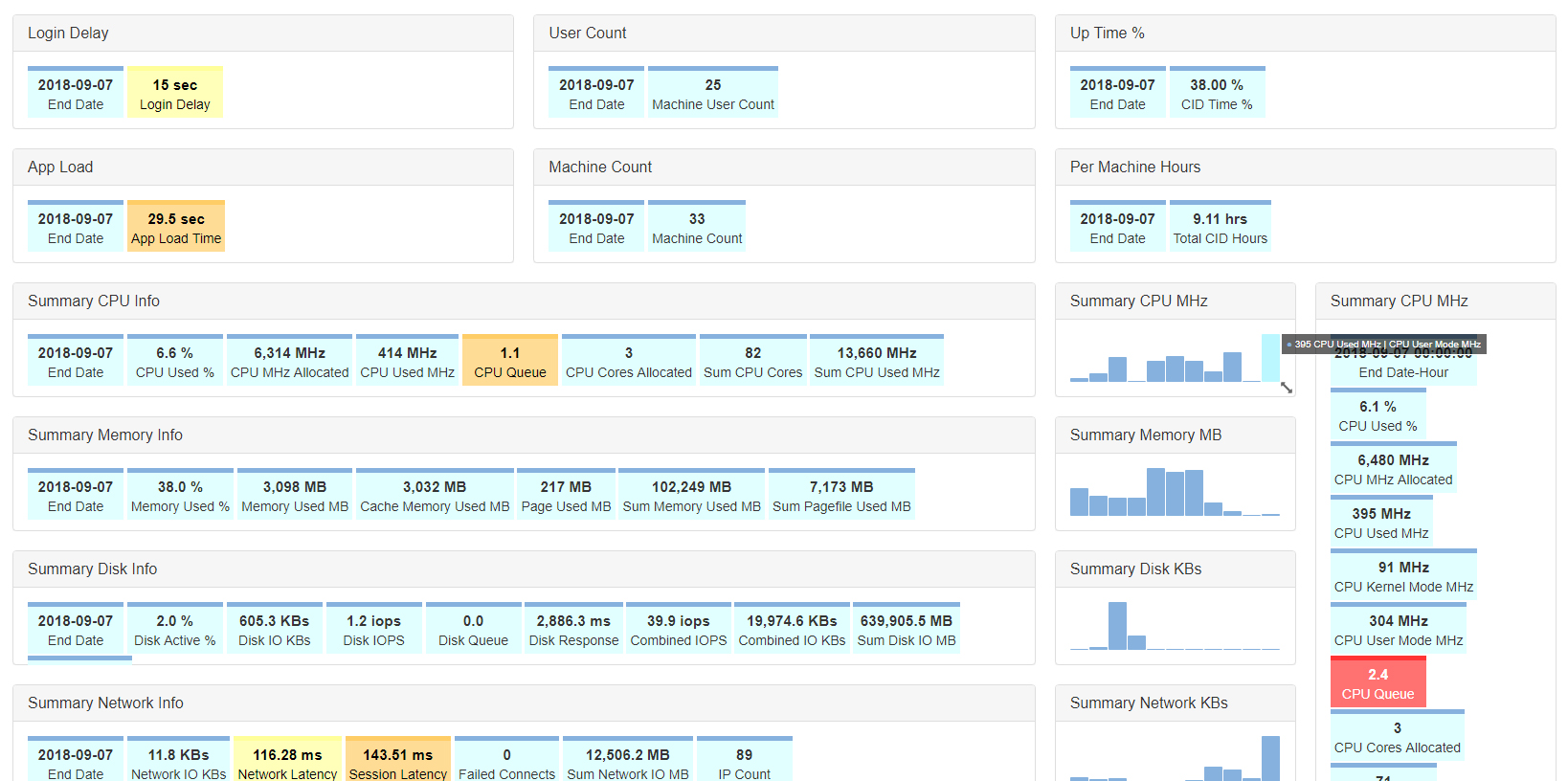Click the tallest bar in Summary Disk KBs chart
Image resolution: width=1568 pixels, height=781 pixels.
(1117, 626)
